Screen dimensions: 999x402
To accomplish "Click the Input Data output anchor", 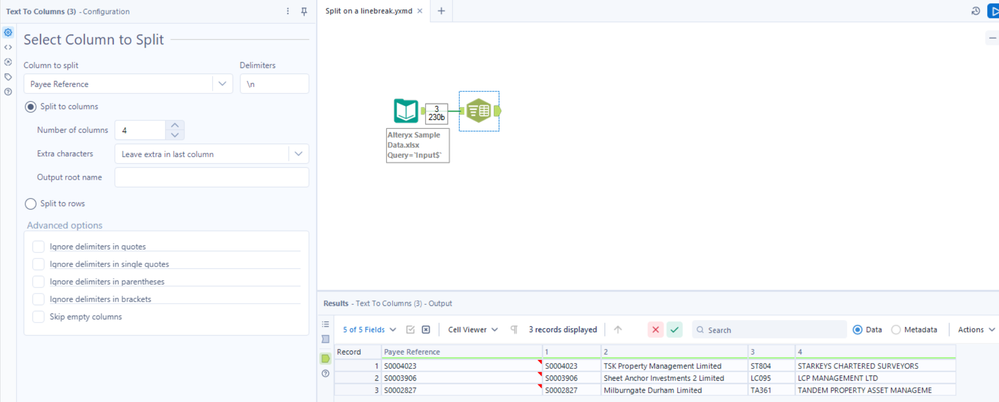I will point(422,111).
